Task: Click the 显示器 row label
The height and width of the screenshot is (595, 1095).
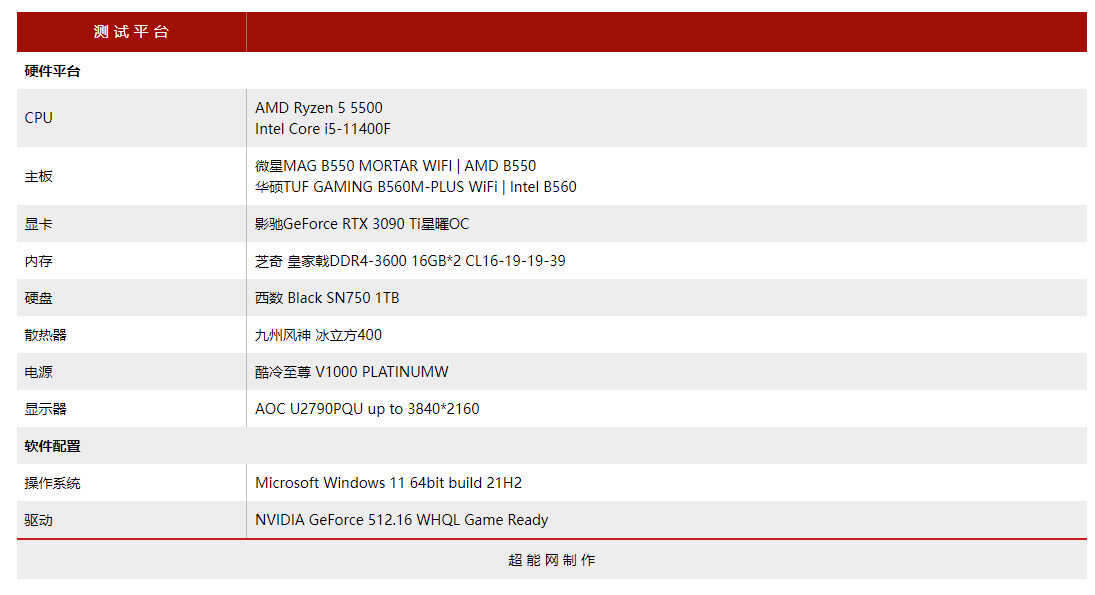Action: (45, 409)
